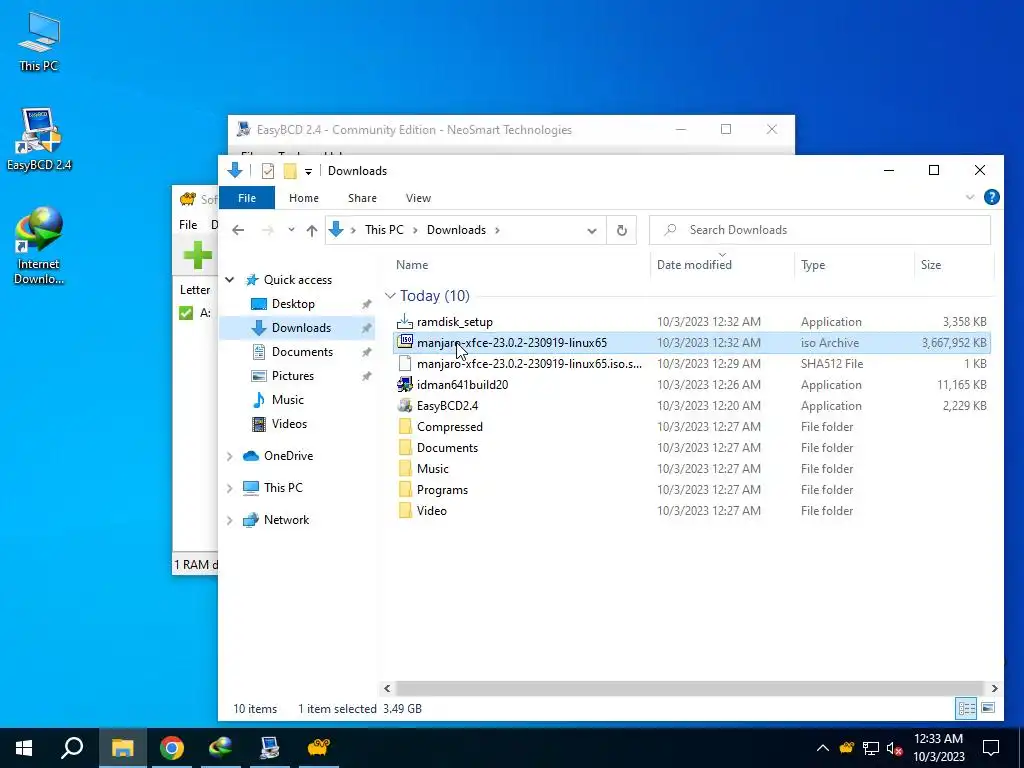The width and height of the screenshot is (1024, 768).
Task: Open Customize Quick Access Toolbar dropdown
Action: (308, 172)
